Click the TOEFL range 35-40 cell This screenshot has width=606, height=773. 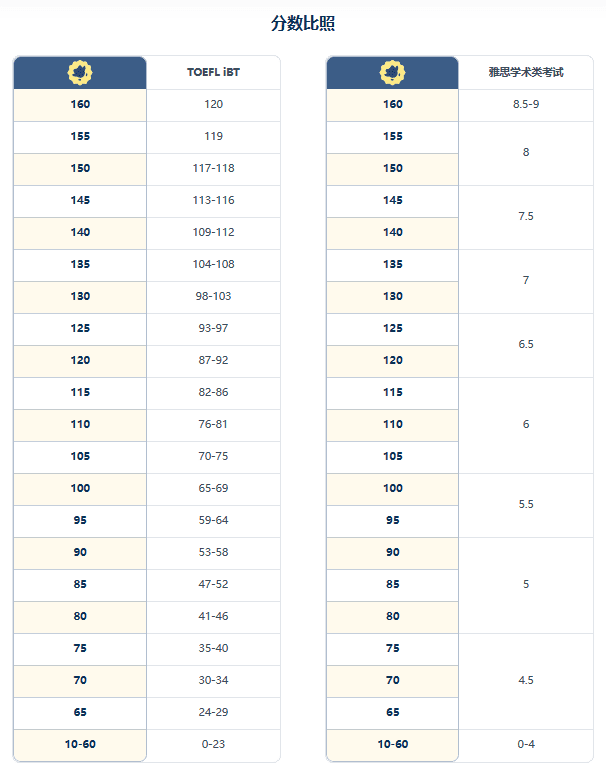pyautogui.click(x=213, y=648)
